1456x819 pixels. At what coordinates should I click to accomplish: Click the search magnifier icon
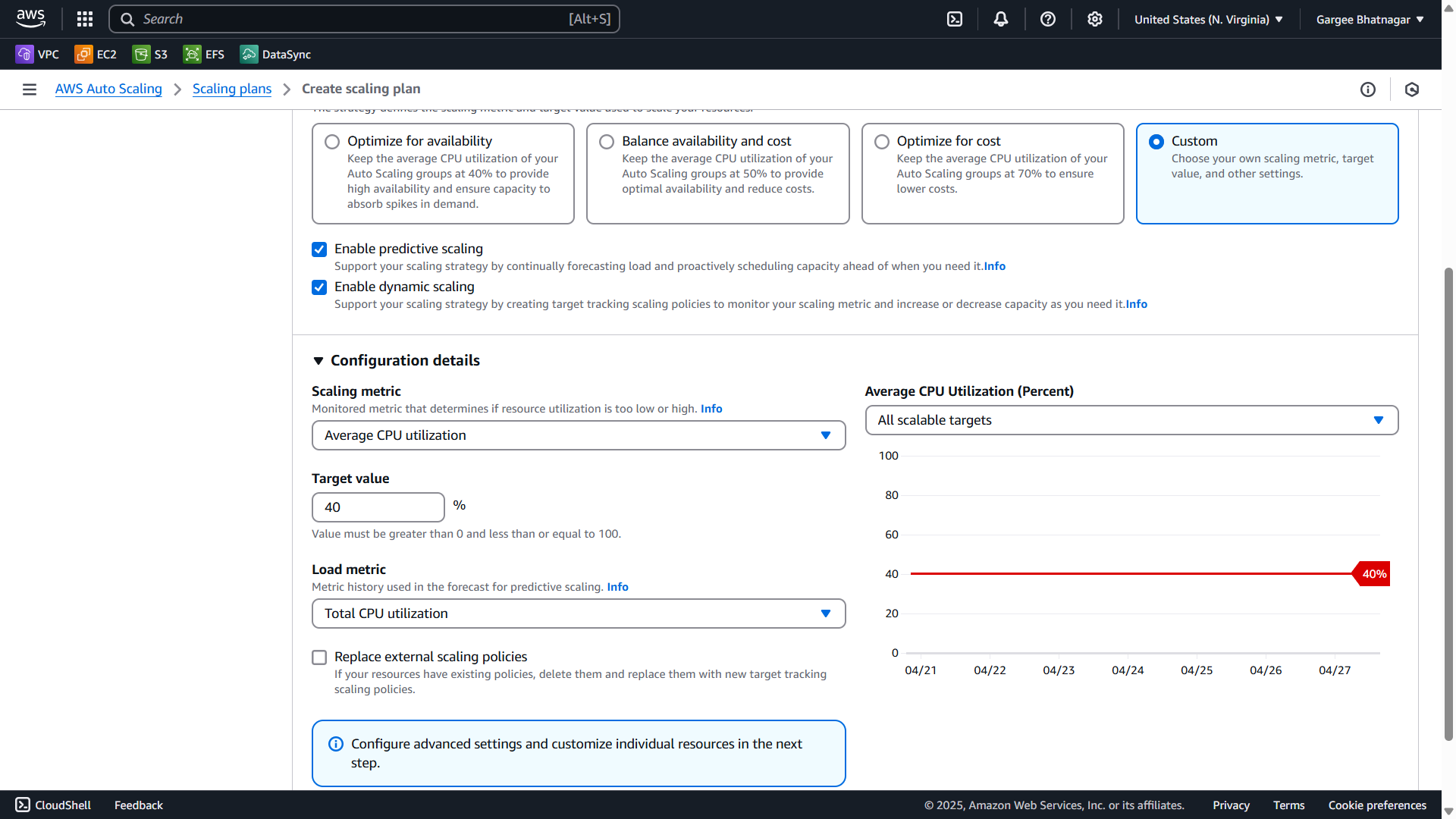(127, 19)
